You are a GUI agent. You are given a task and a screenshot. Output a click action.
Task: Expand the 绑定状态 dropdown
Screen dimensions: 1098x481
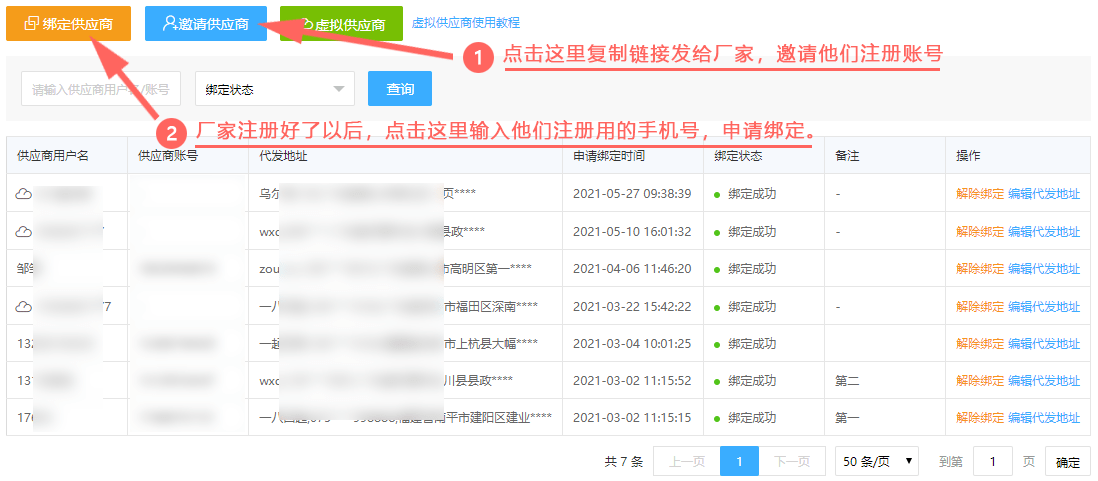click(x=274, y=89)
